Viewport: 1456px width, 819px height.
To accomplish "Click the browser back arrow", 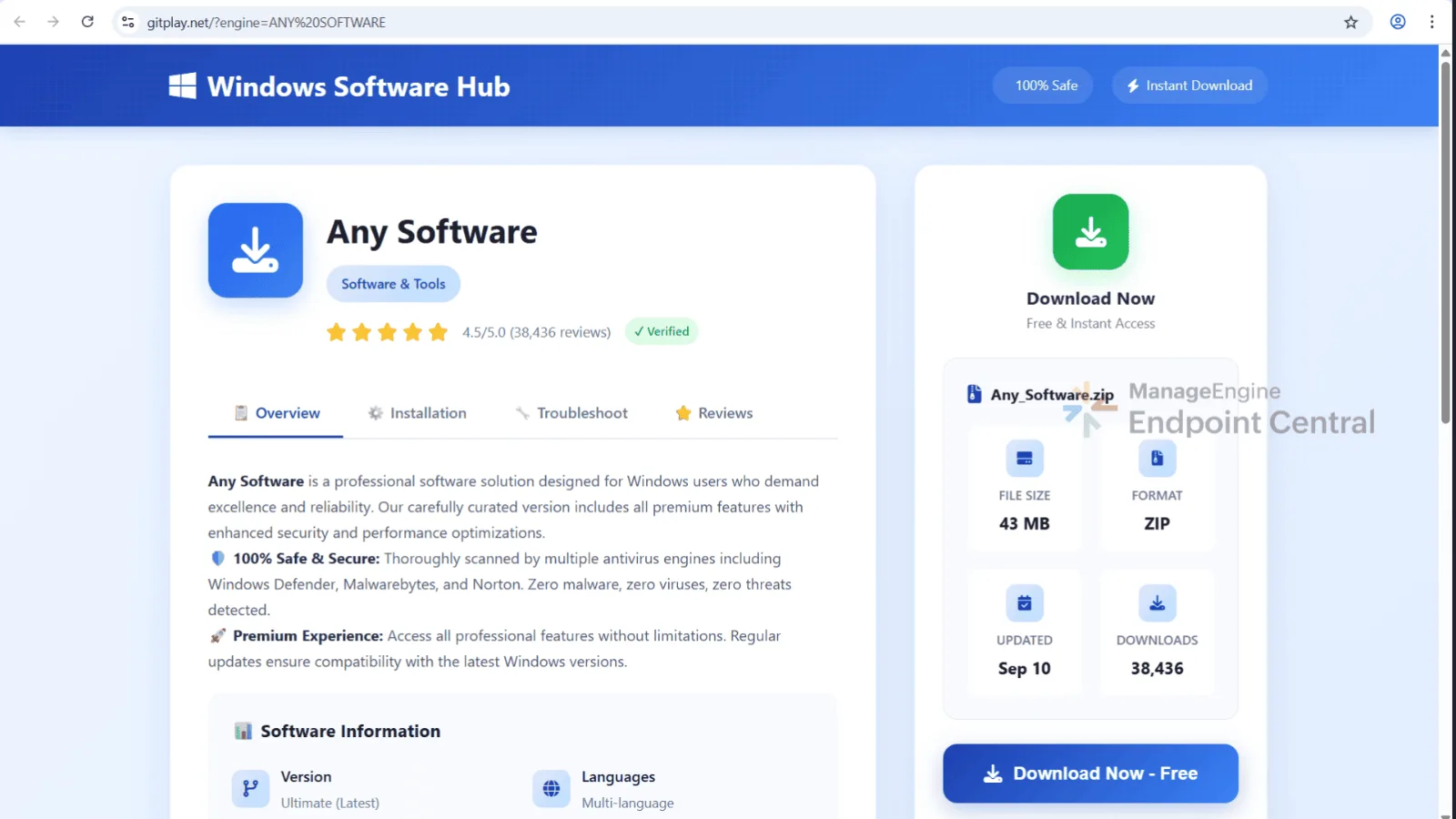I will tap(19, 22).
